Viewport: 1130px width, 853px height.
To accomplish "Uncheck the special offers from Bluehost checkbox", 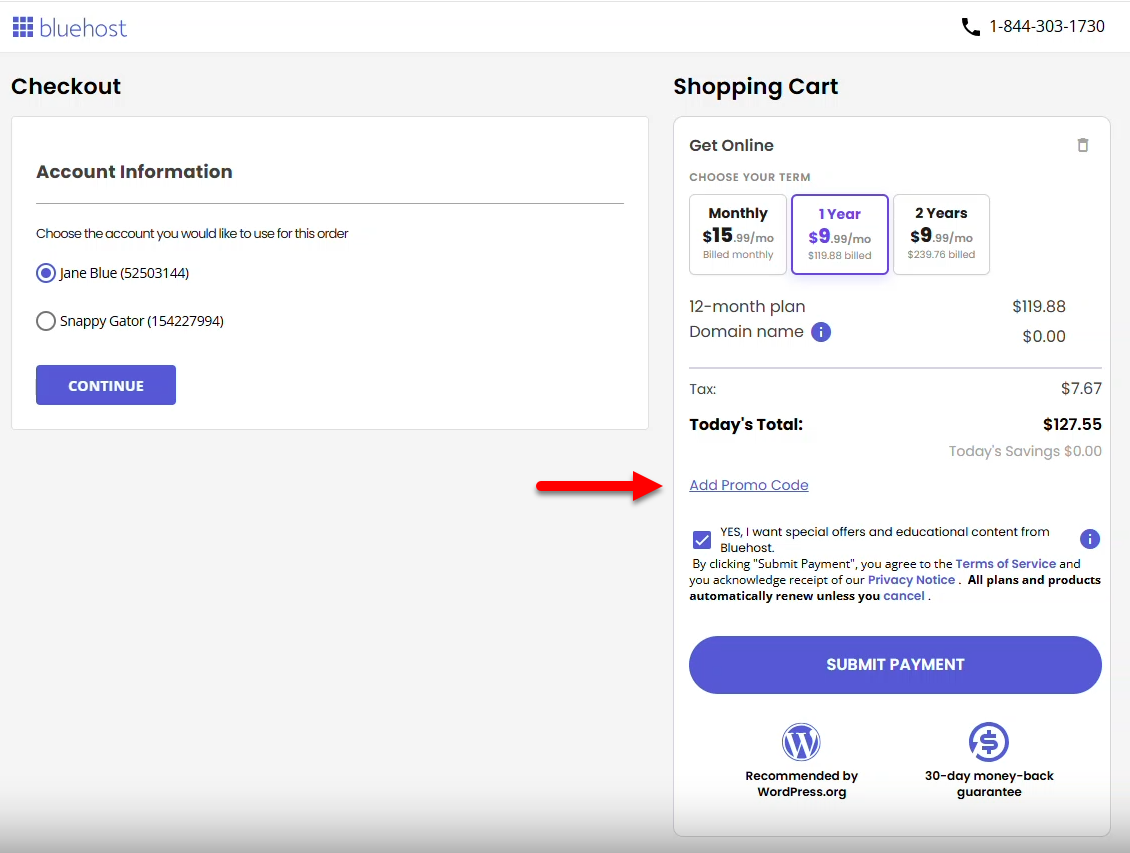I will click(x=702, y=540).
